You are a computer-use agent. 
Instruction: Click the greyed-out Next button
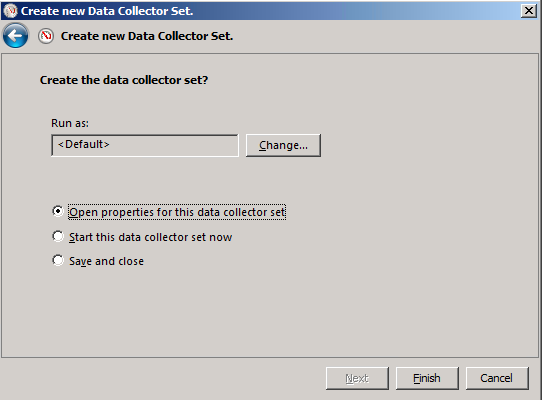pos(357,378)
